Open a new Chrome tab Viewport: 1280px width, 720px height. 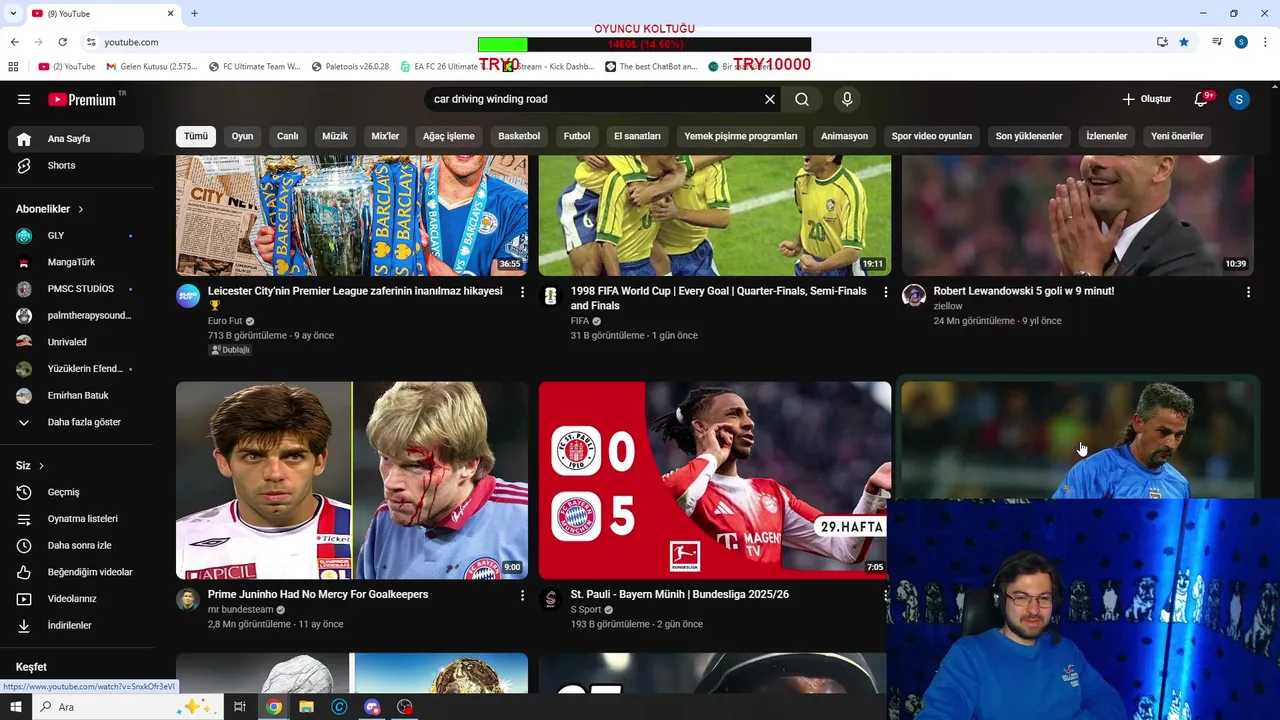(194, 13)
